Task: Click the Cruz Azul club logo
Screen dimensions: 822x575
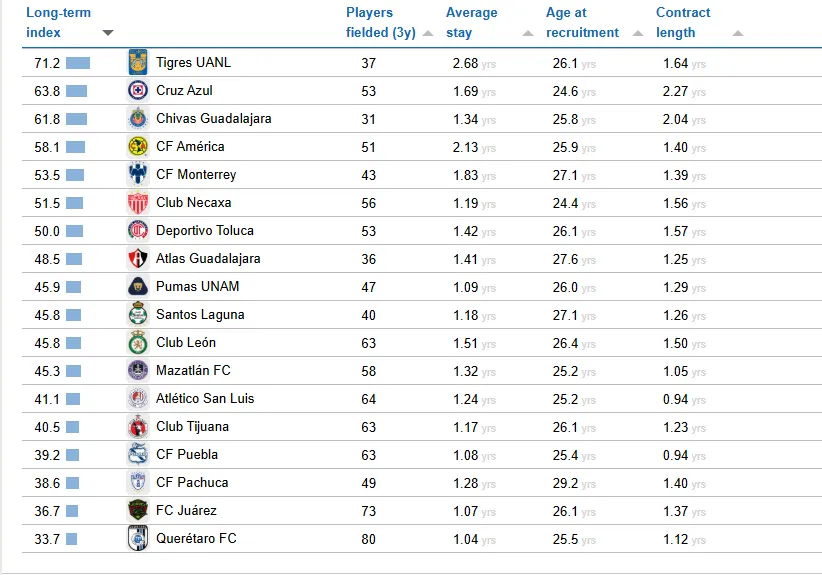Action: [138, 90]
